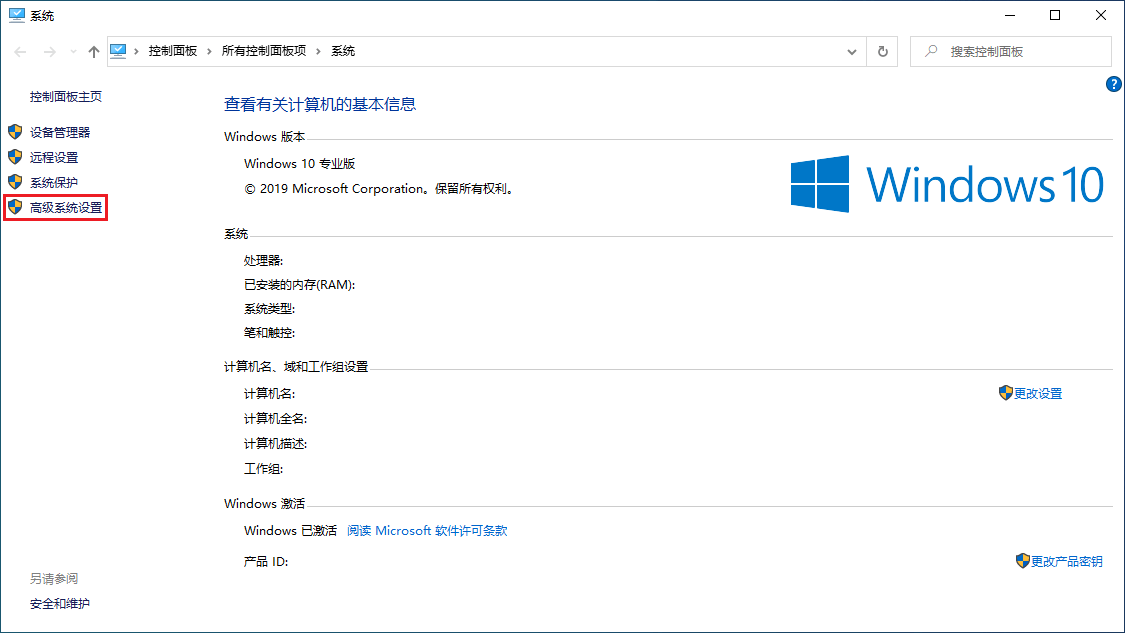This screenshot has height=633, width=1125.
Task: Expand the chevron after 控制面板 breadcrumb
Action: (210, 51)
